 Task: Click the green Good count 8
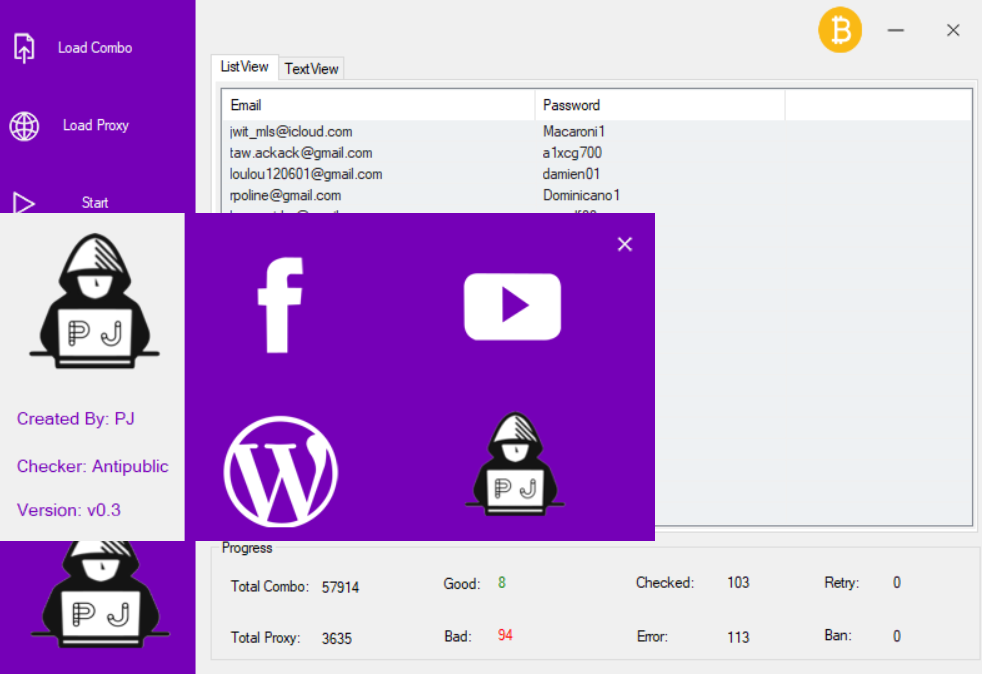pos(502,583)
